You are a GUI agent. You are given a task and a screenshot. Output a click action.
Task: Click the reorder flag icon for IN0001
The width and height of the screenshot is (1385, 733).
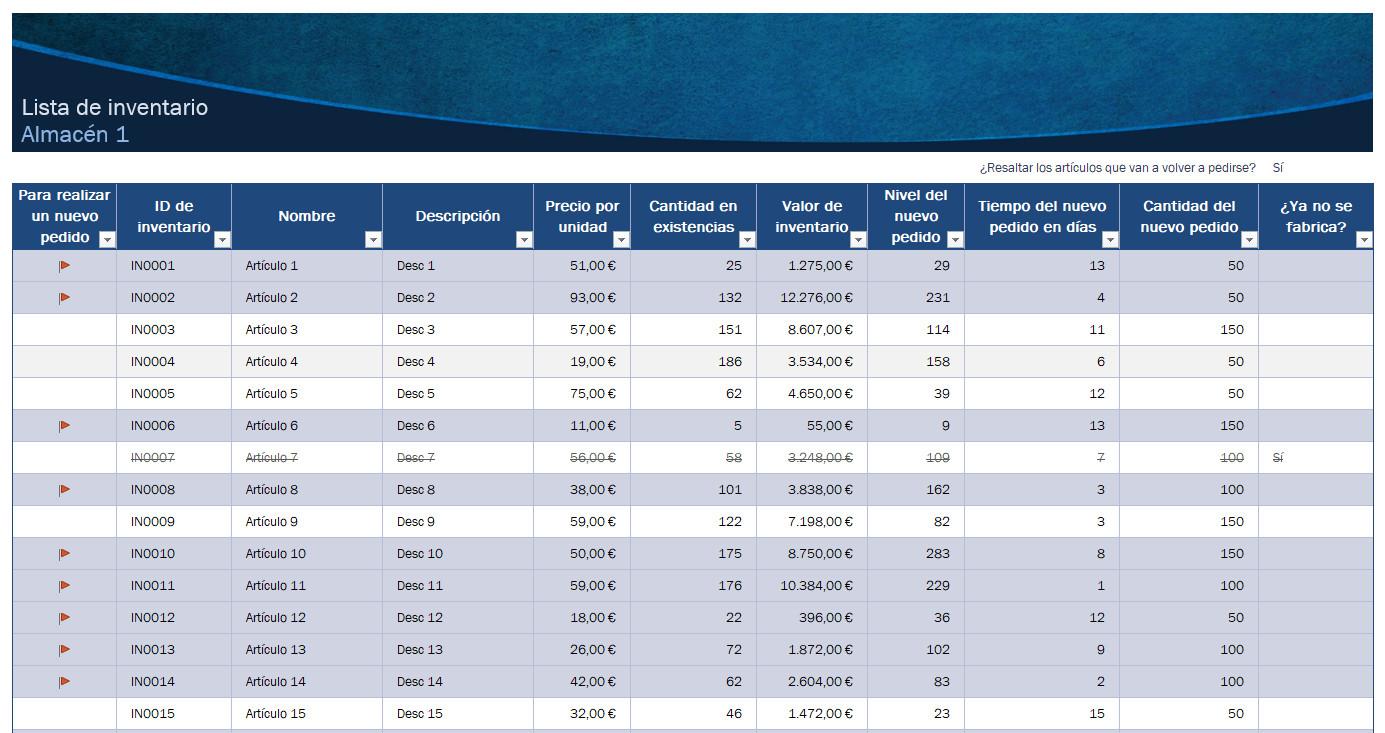[64, 266]
